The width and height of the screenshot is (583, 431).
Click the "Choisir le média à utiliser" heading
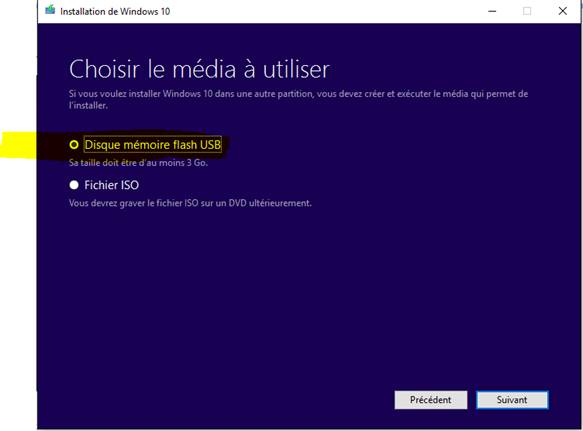tap(199, 69)
